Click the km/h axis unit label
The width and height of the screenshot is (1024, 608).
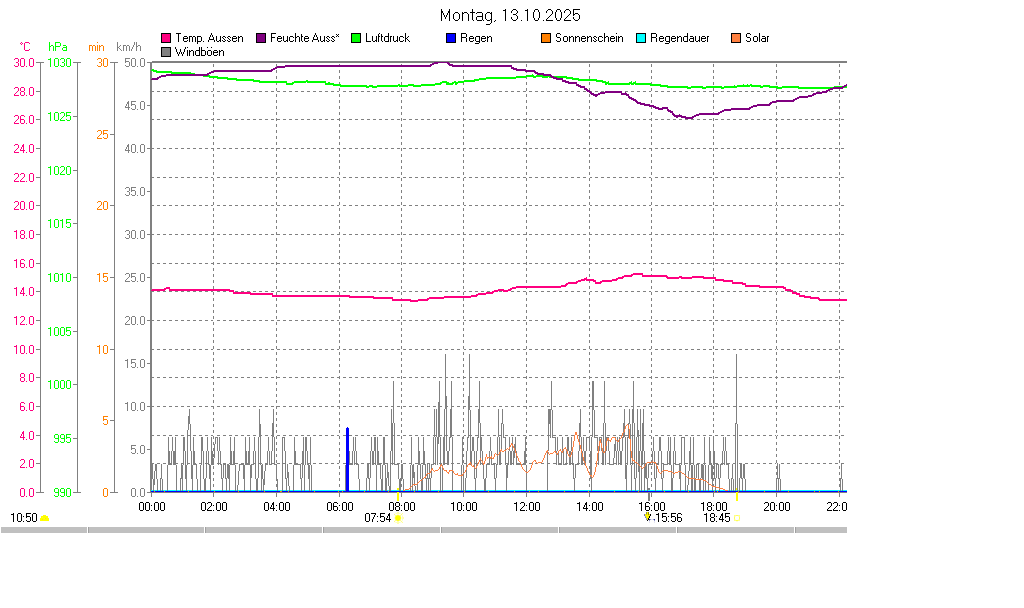[128, 47]
